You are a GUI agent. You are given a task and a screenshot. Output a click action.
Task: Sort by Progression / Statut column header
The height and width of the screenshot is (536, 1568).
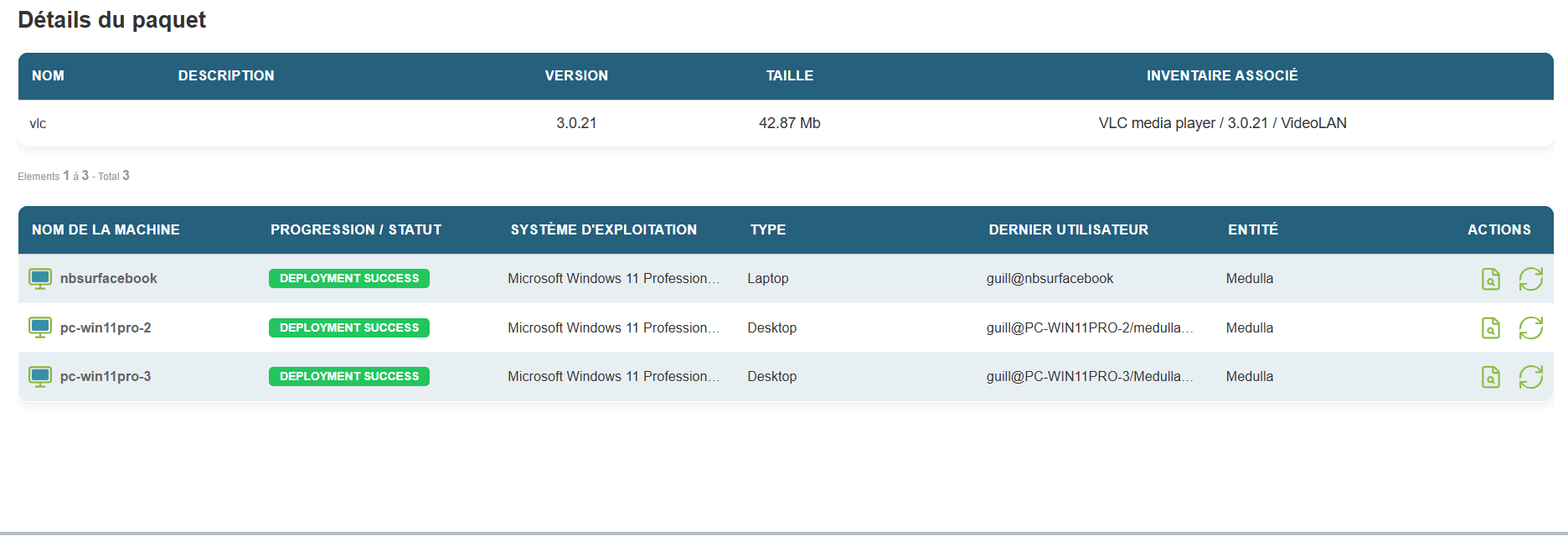tap(355, 230)
